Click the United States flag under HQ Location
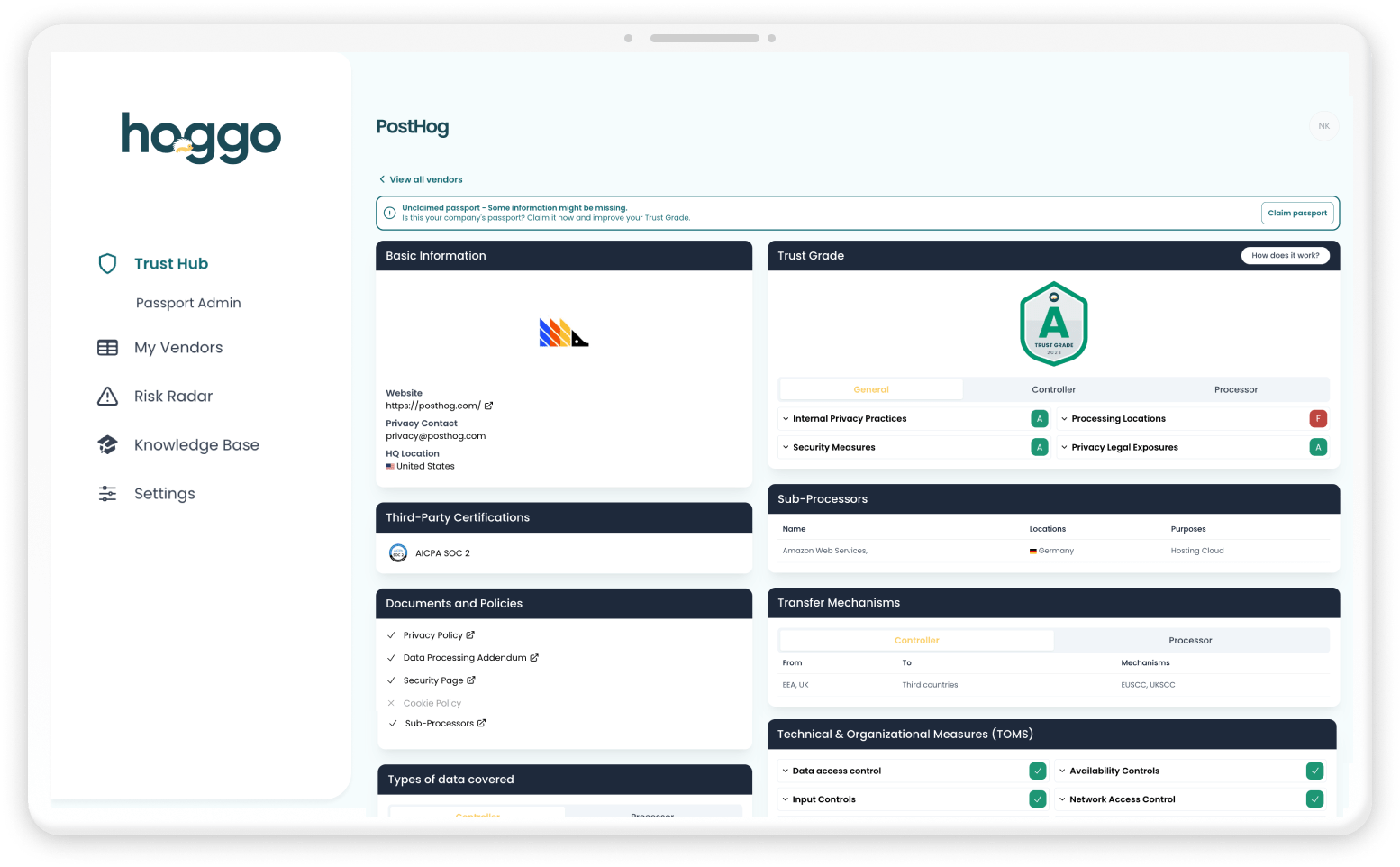Screen dimensions: 1400x867 coord(390,467)
